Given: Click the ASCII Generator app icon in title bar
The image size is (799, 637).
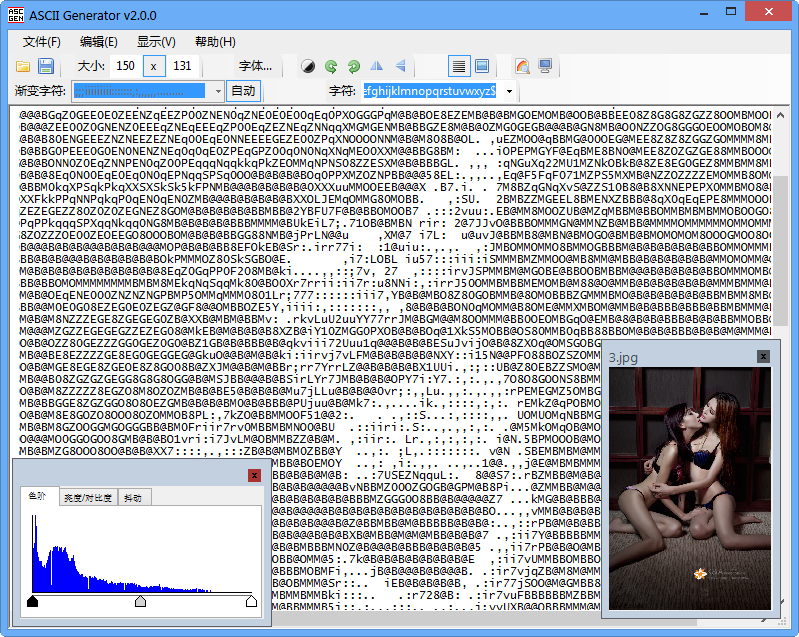Looking at the screenshot, I should 16,15.
